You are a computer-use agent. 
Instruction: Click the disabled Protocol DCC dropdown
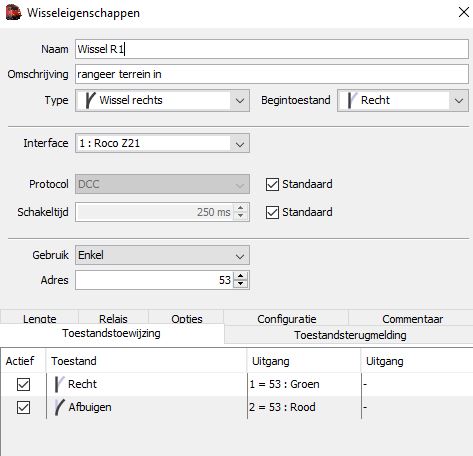coord(162,184)
